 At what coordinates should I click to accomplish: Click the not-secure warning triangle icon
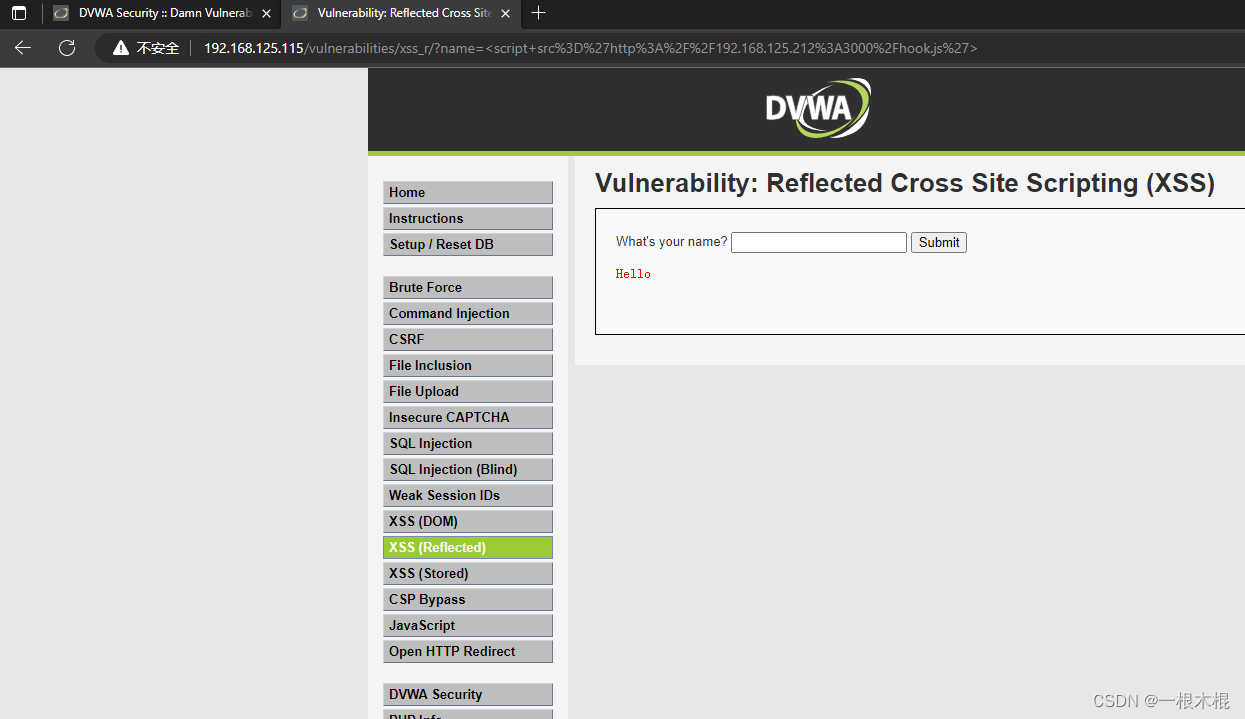pyautogui.click(x=121, y=48)
